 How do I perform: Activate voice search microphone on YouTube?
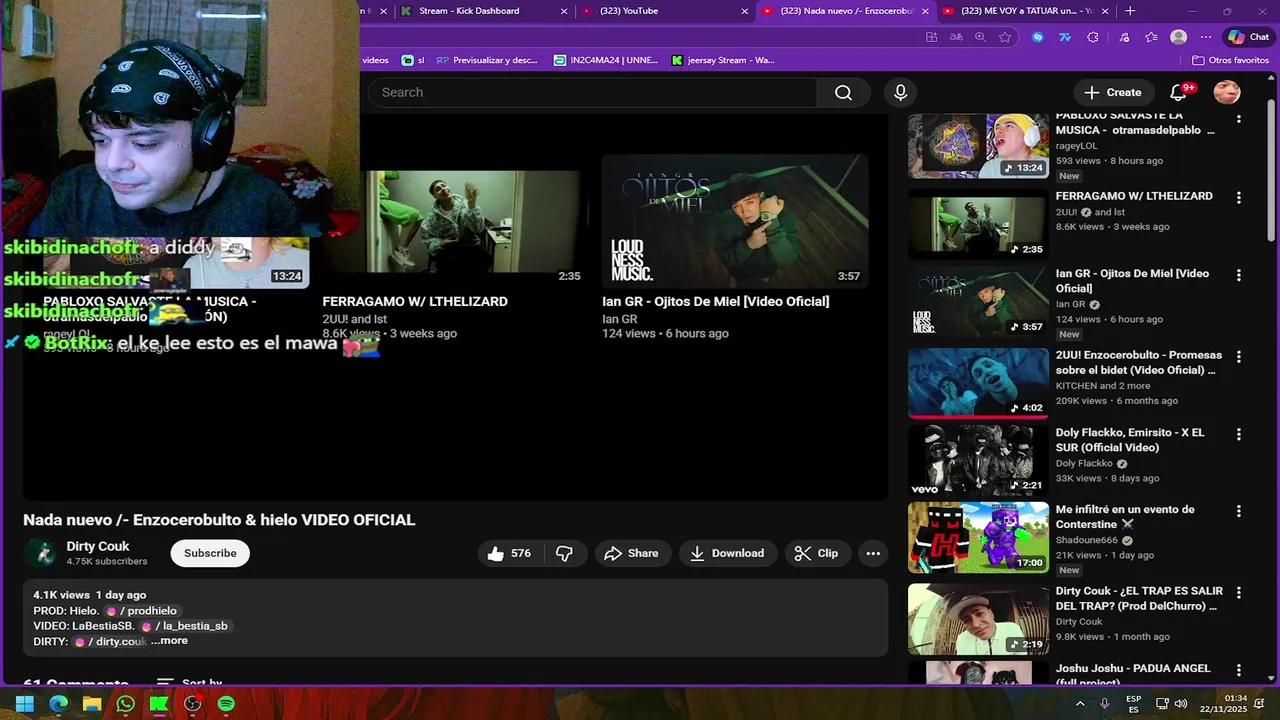point(900,92)
